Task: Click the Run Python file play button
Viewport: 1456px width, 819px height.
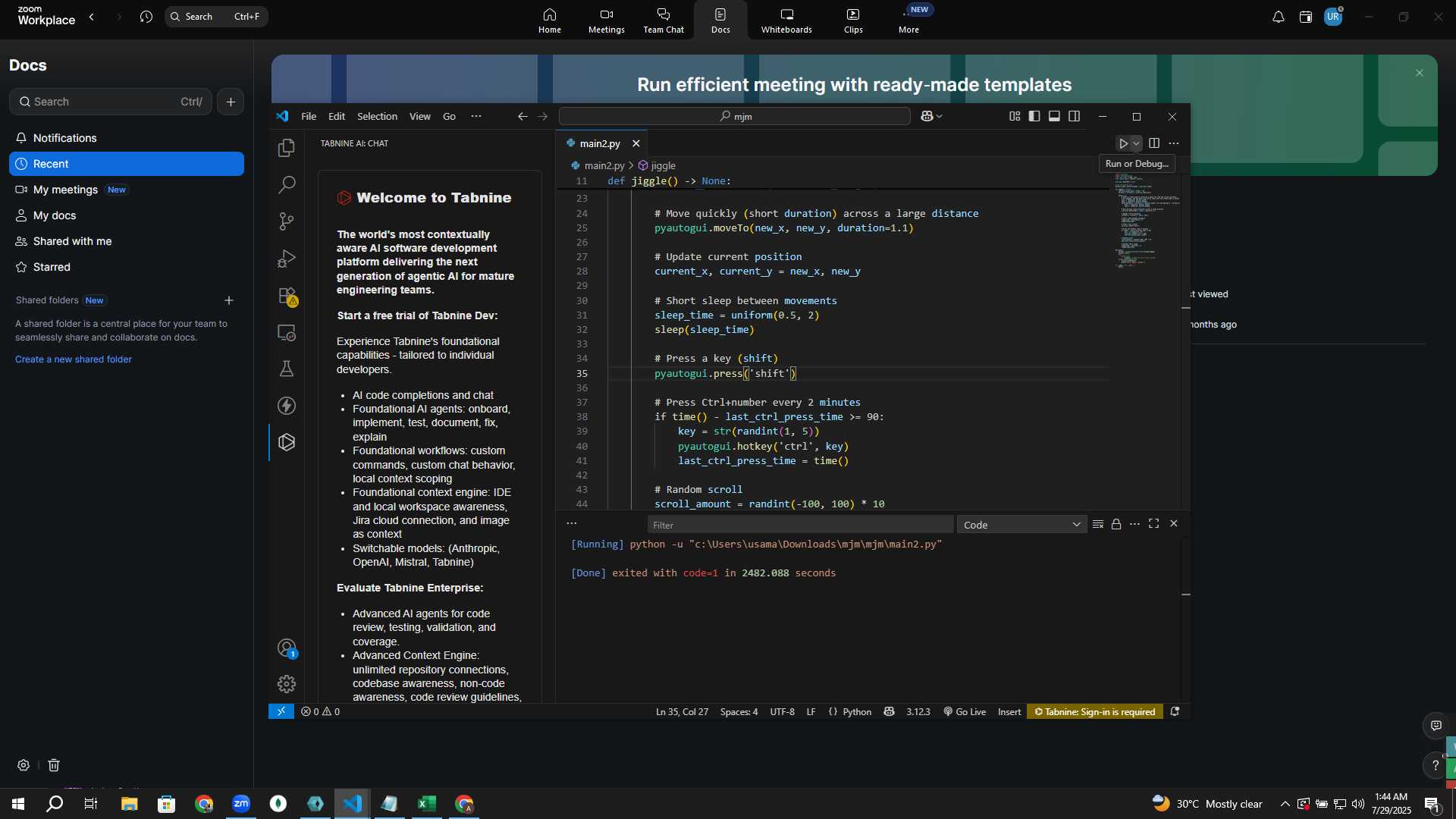Action: (x=1123, y=143)
